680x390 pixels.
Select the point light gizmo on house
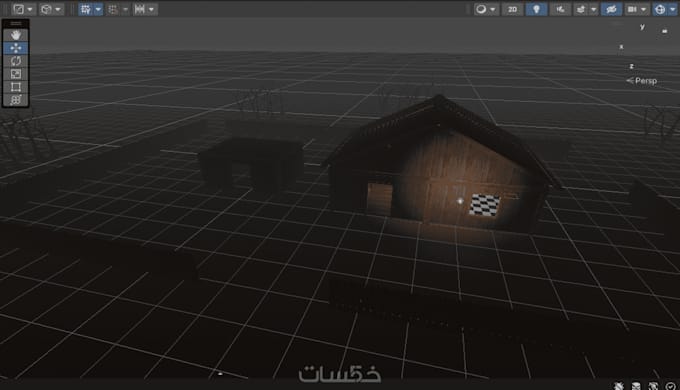coord(460,201)
